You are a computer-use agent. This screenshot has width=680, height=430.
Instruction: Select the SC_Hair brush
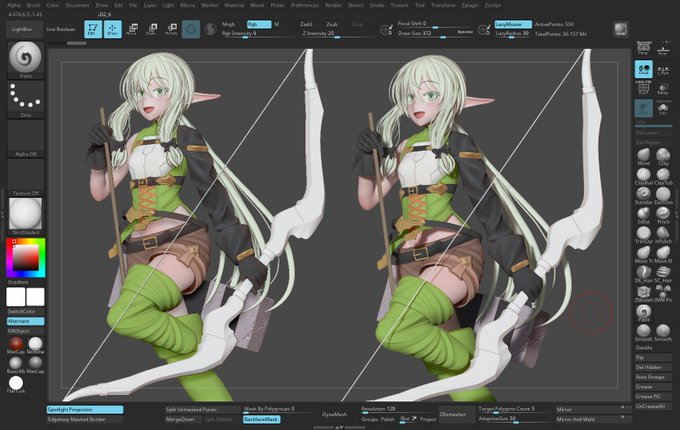click(663, 274)
